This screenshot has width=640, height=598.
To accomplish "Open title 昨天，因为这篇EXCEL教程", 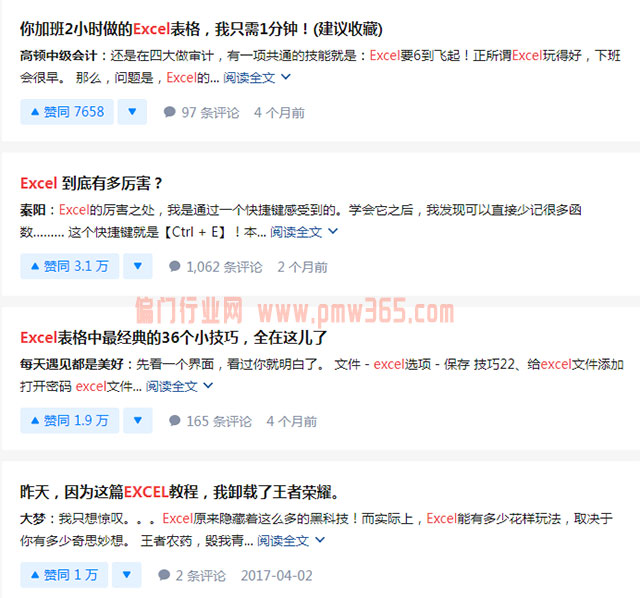I will point(180,492).
